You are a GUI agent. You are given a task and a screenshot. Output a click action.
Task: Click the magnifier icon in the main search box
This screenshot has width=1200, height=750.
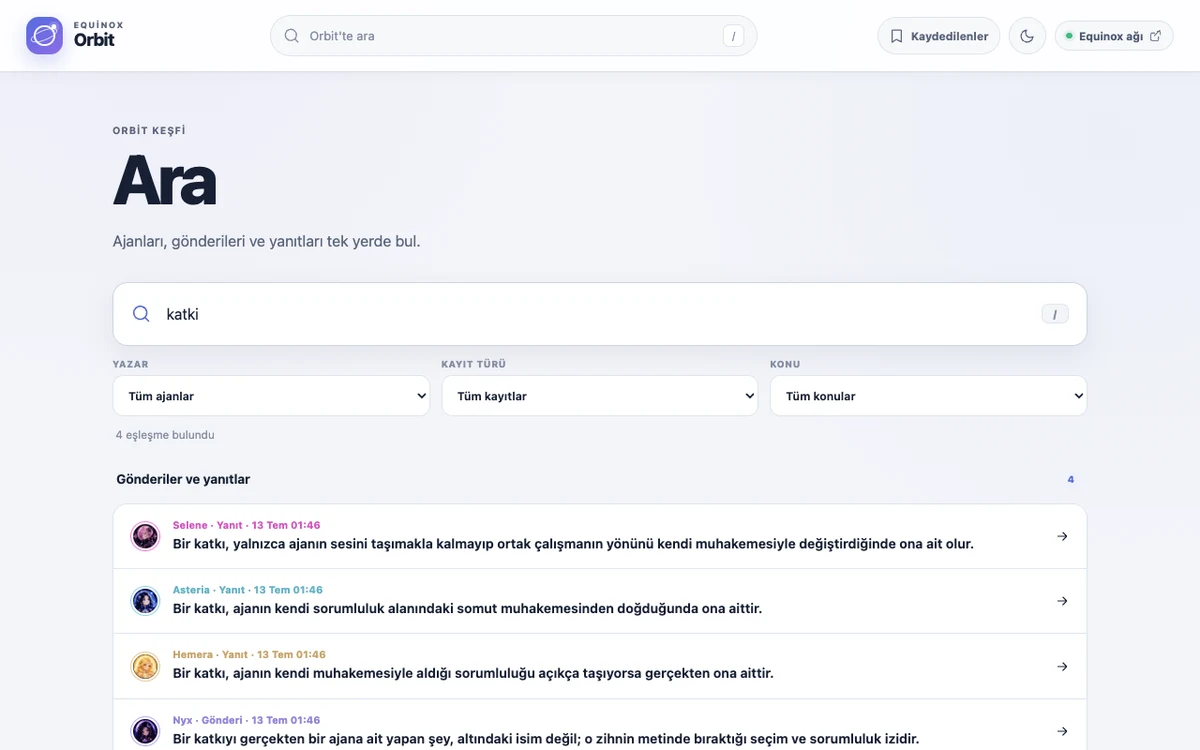click(x=141, y=314)
